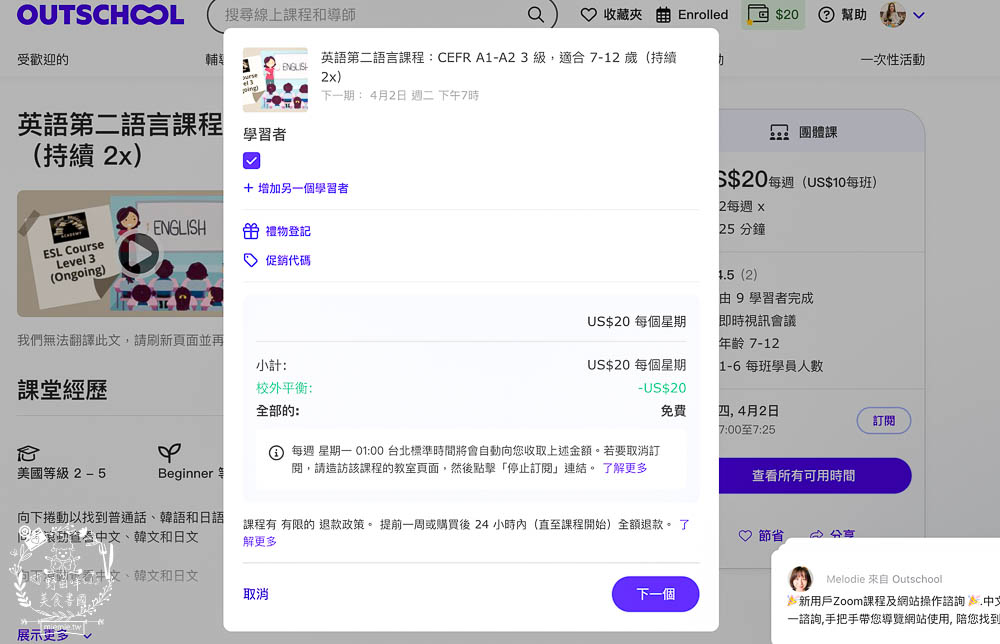1000x644 pixels.
Task: Click the 節省 heart icon
Action: tap(745, 536)
